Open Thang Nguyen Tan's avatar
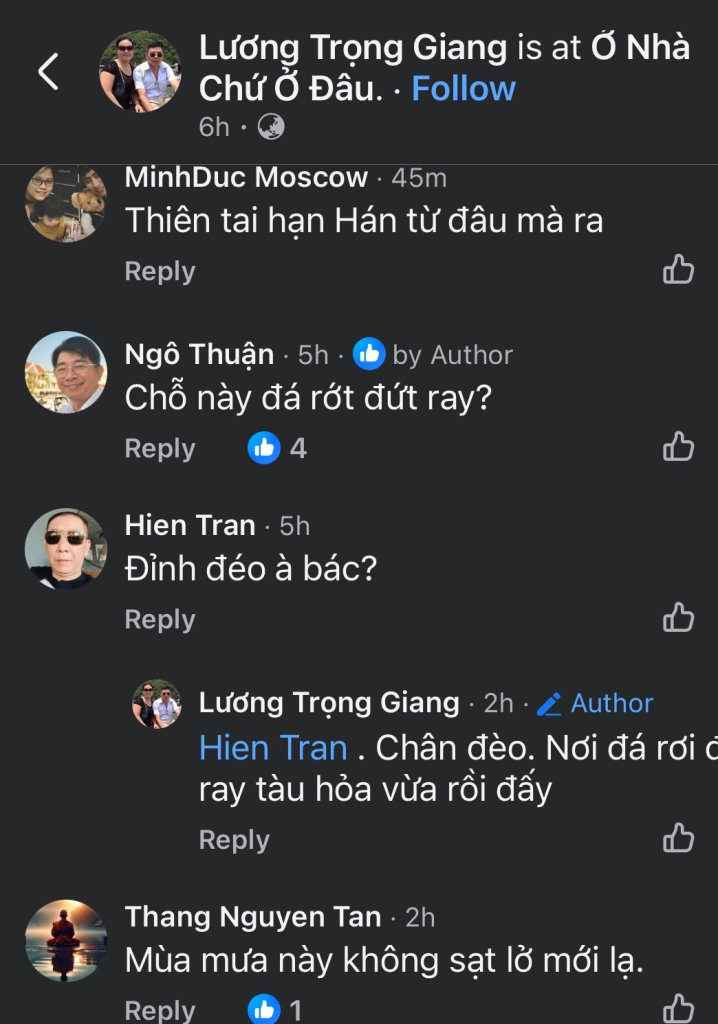 tap(66, 940)
